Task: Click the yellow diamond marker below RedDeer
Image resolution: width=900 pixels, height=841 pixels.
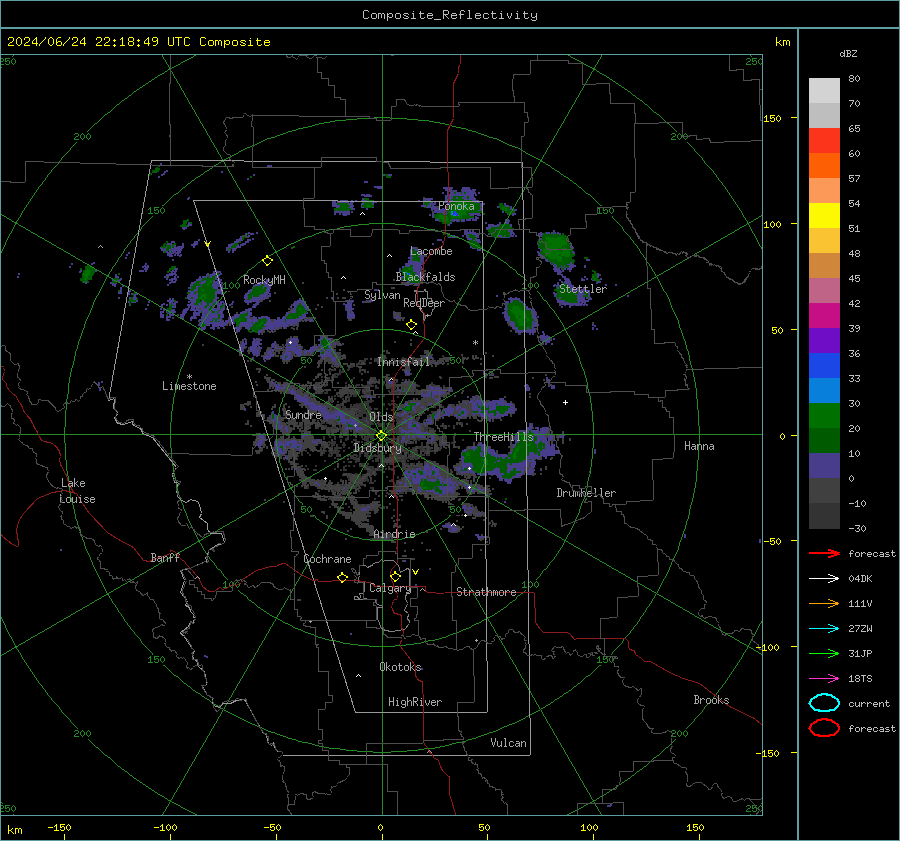Action: point(411,325)
